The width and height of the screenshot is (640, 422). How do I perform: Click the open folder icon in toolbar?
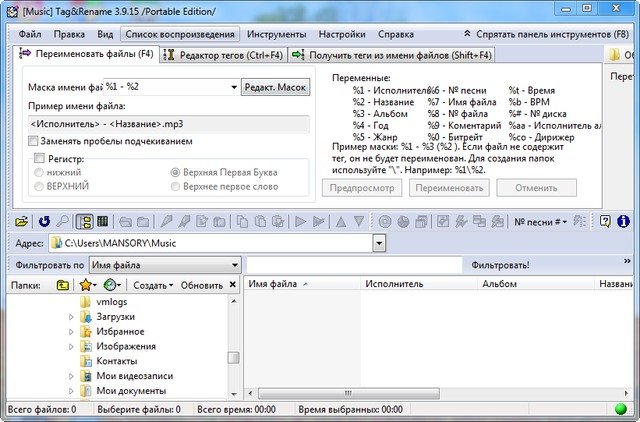click(22, 221)
